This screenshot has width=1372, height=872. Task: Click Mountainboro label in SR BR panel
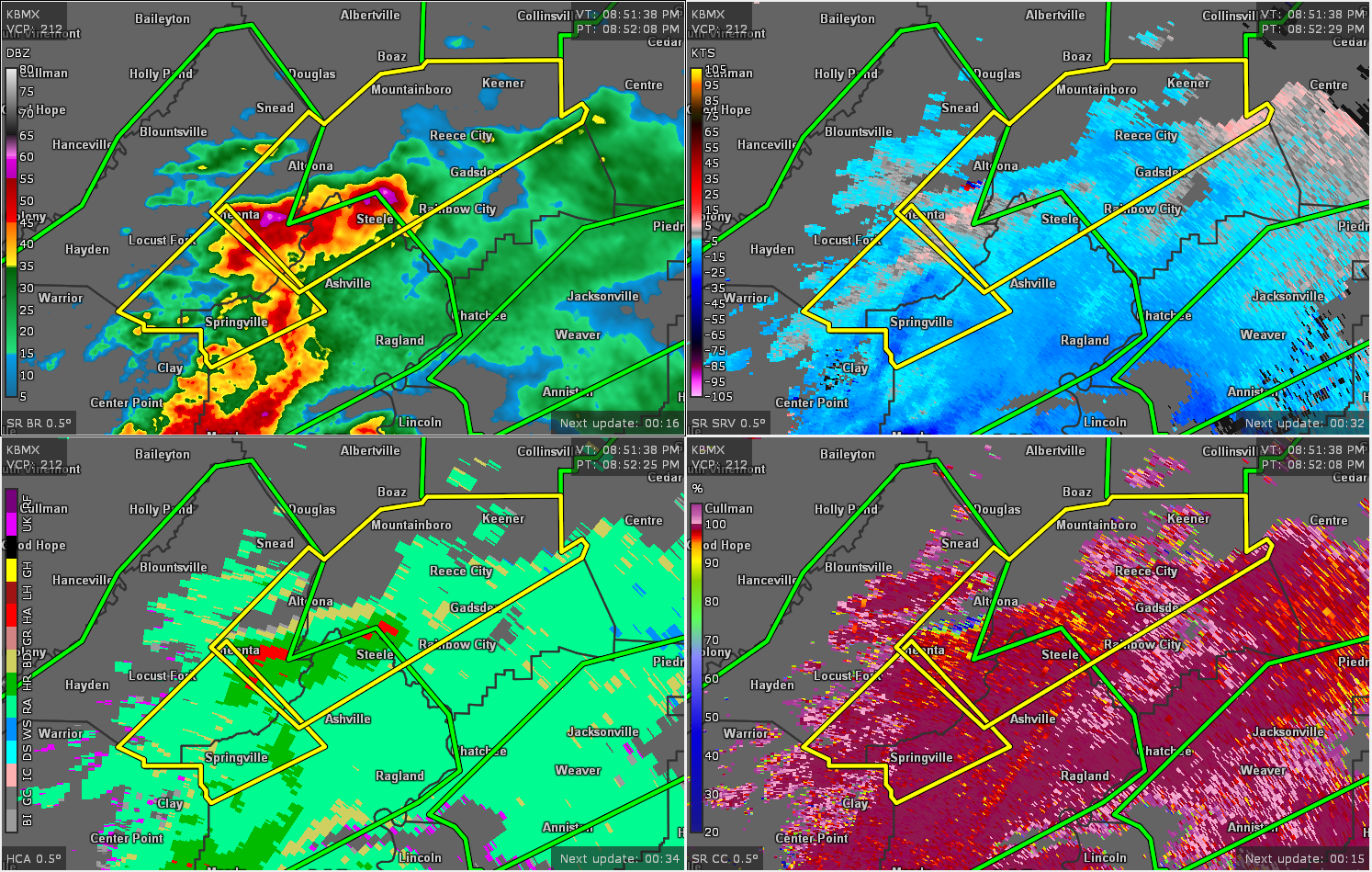[410, 89]
